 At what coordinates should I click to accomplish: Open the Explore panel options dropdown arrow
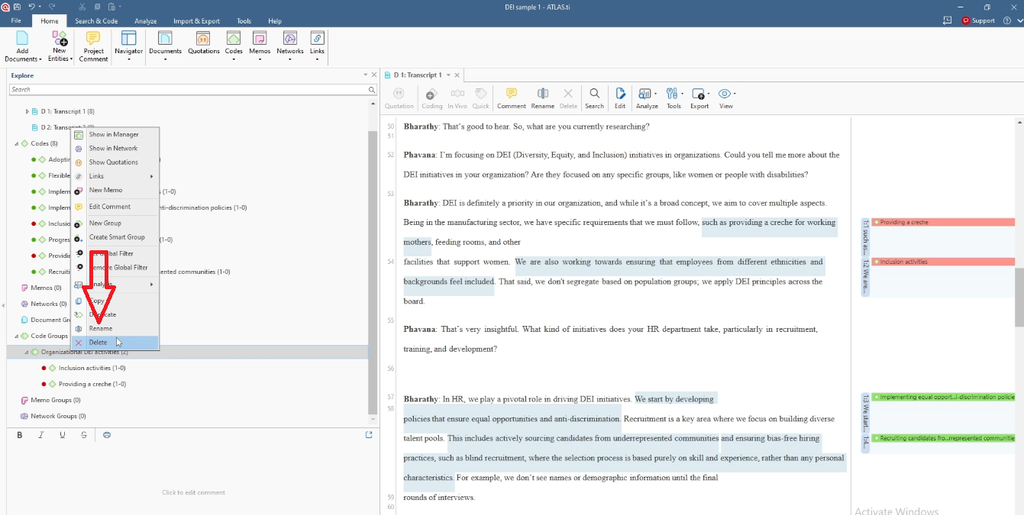point(366,75)
